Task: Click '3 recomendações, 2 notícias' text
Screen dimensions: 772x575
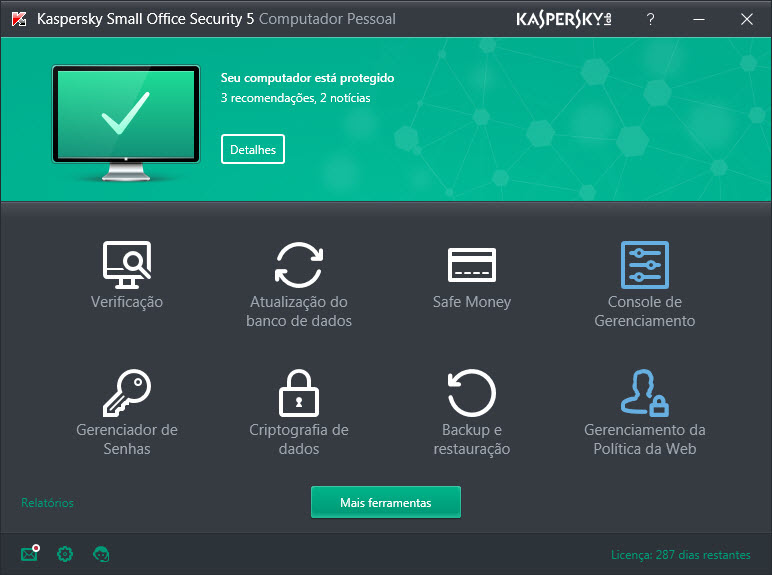Action: click(295, 98)
